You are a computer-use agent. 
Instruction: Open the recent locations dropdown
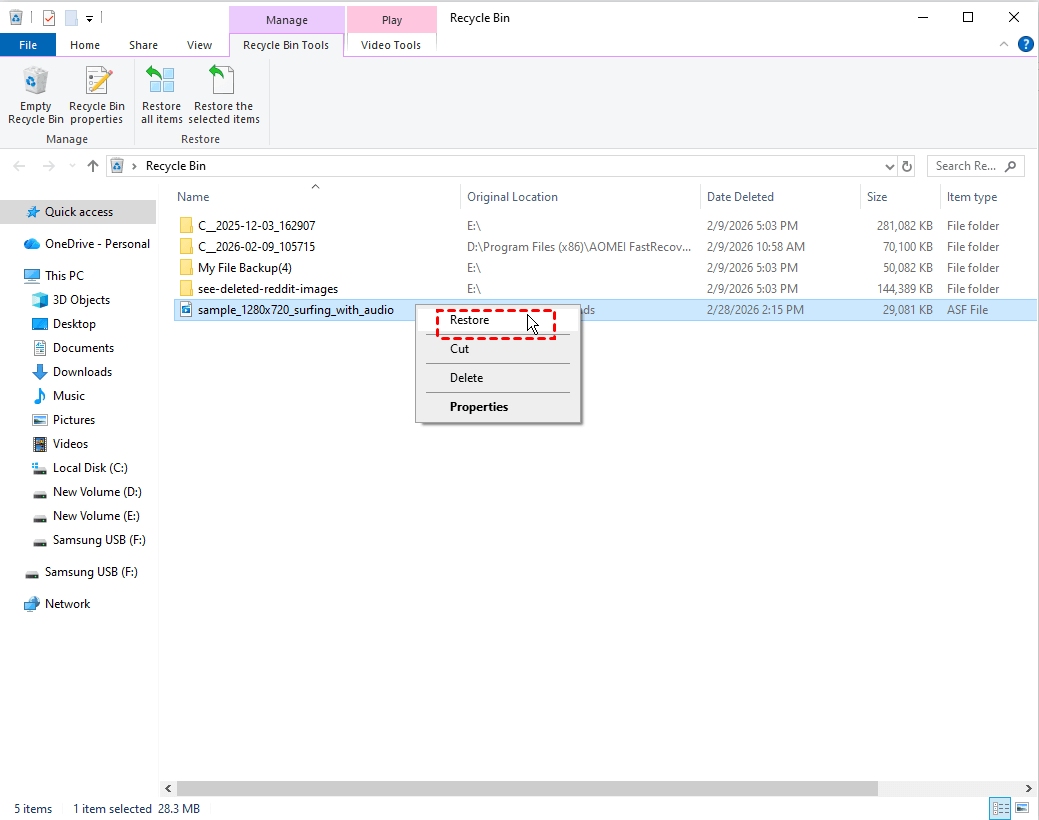pyautogui.click(x=72, y=166)
